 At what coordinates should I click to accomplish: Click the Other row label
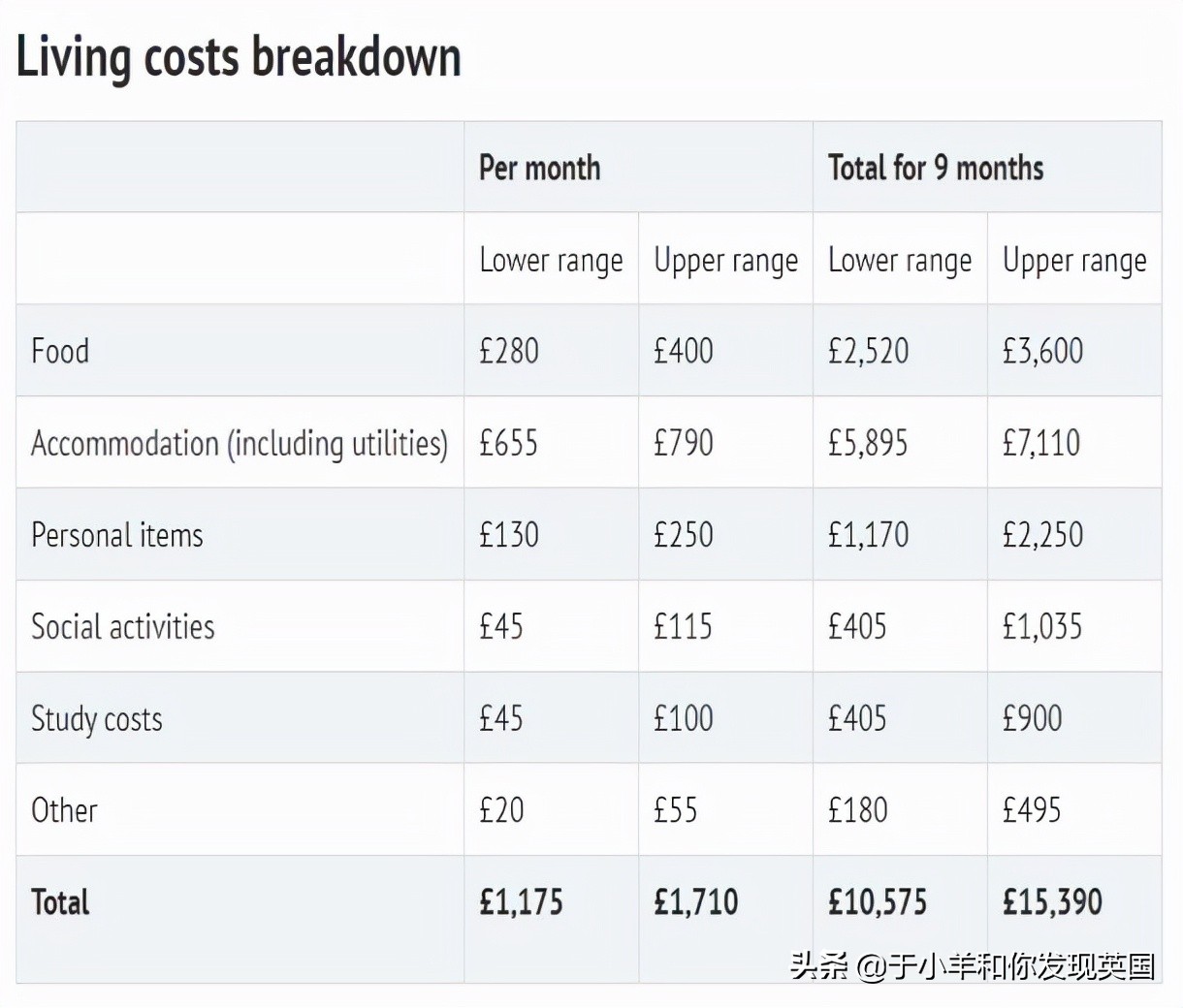tap(64, 810)
